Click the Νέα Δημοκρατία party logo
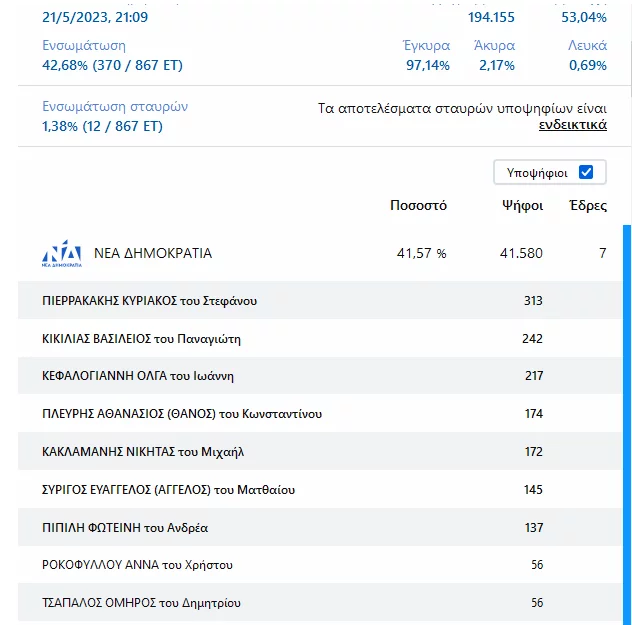 pos(61,254)
